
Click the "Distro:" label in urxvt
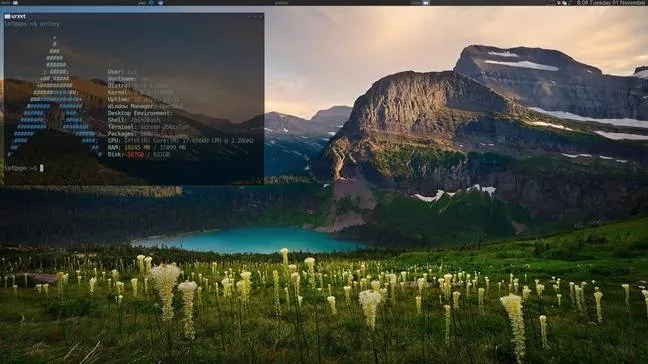119,86
